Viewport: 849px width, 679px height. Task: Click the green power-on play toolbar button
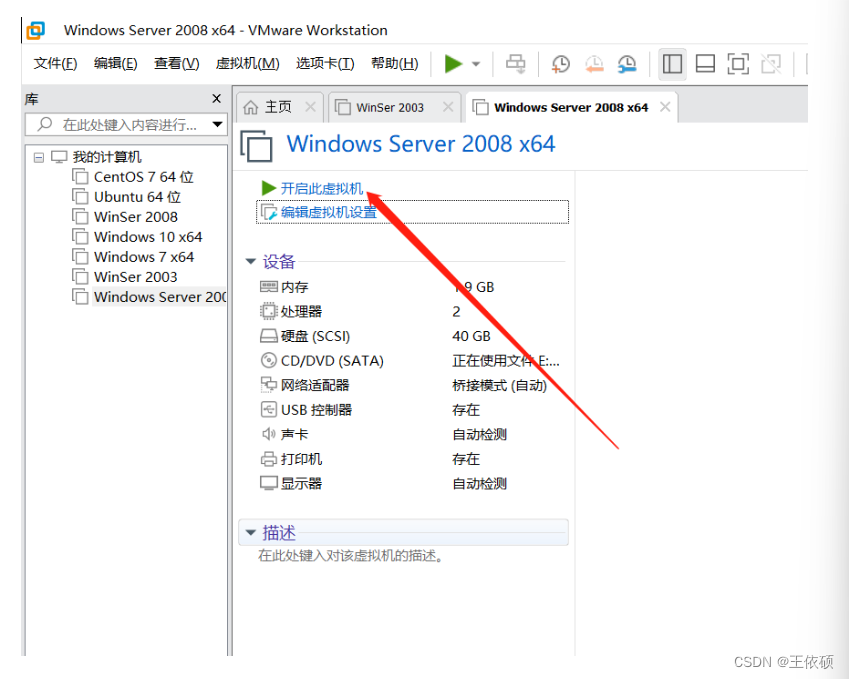pos(453,64)
